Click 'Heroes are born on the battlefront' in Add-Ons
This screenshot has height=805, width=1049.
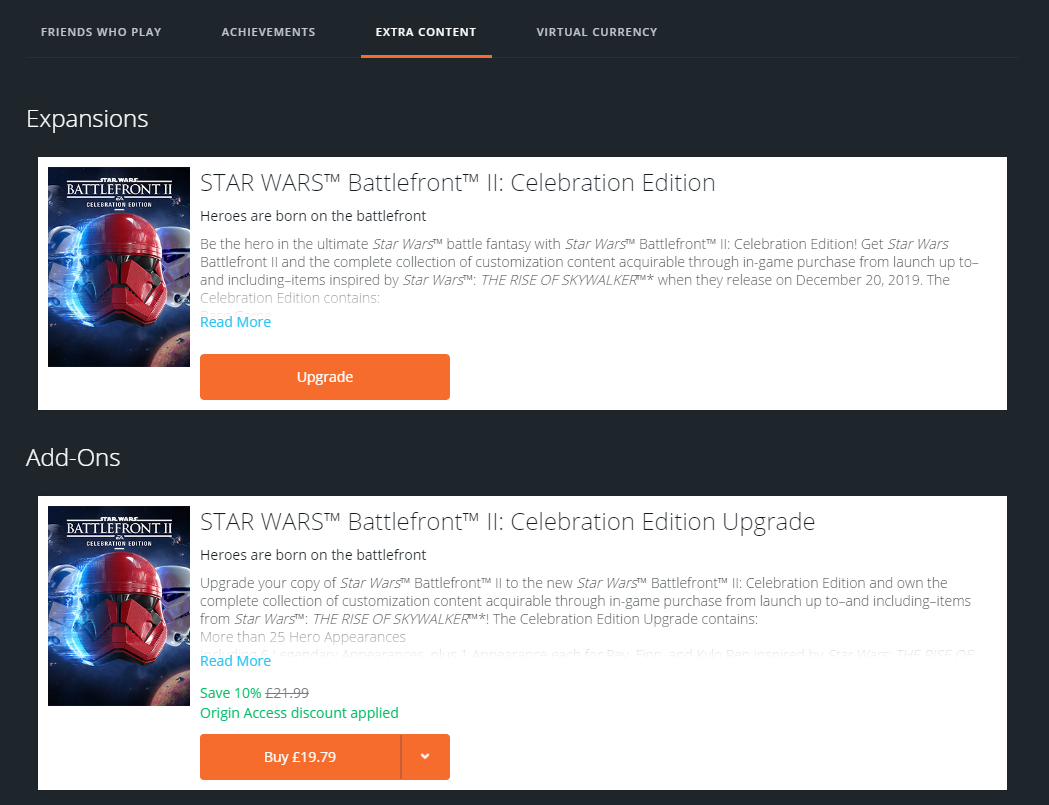click(313, 555)
